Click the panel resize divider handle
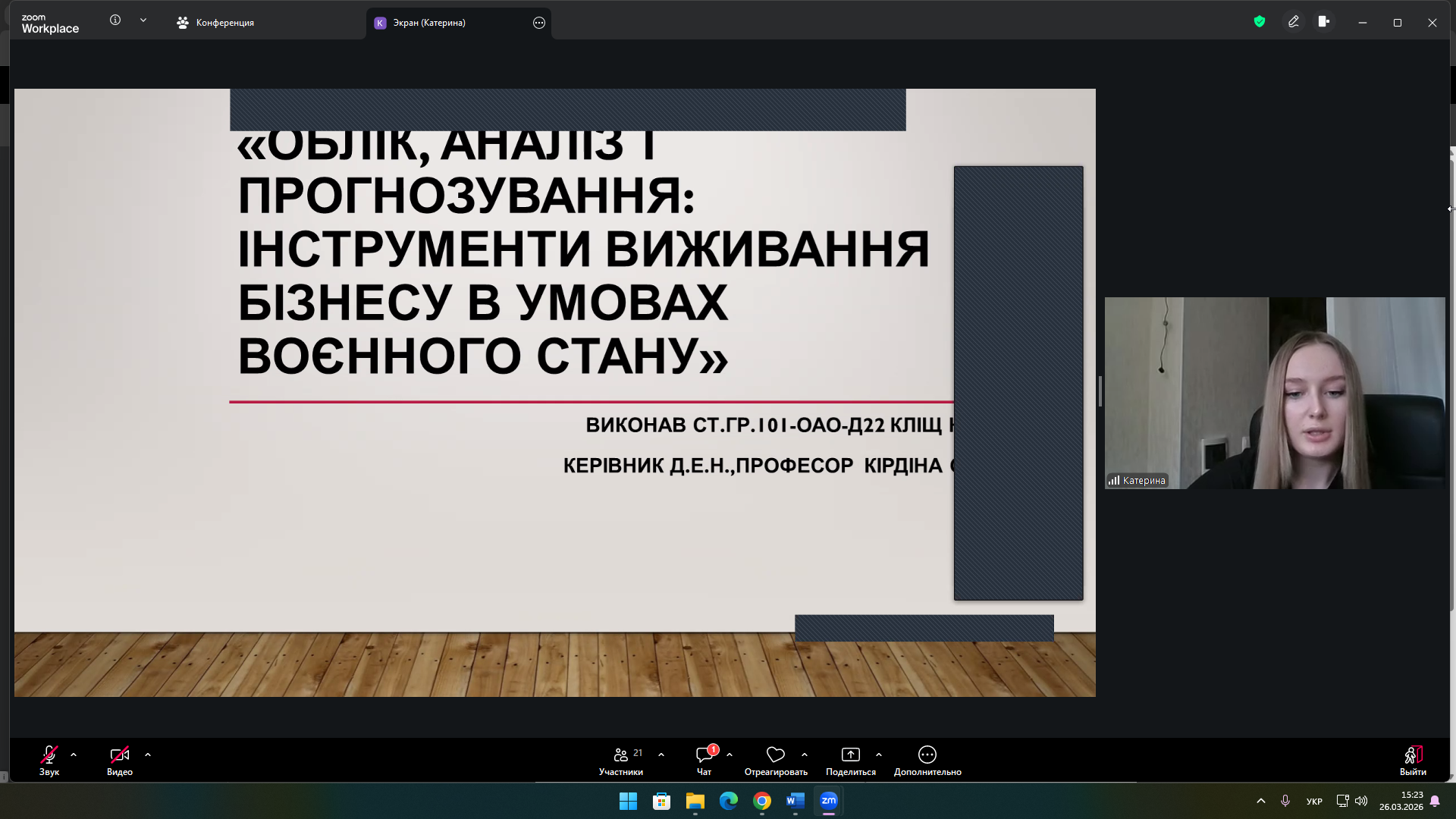Image resolution: width=1456 pixels, height=819 pixels. [1100, 391]
